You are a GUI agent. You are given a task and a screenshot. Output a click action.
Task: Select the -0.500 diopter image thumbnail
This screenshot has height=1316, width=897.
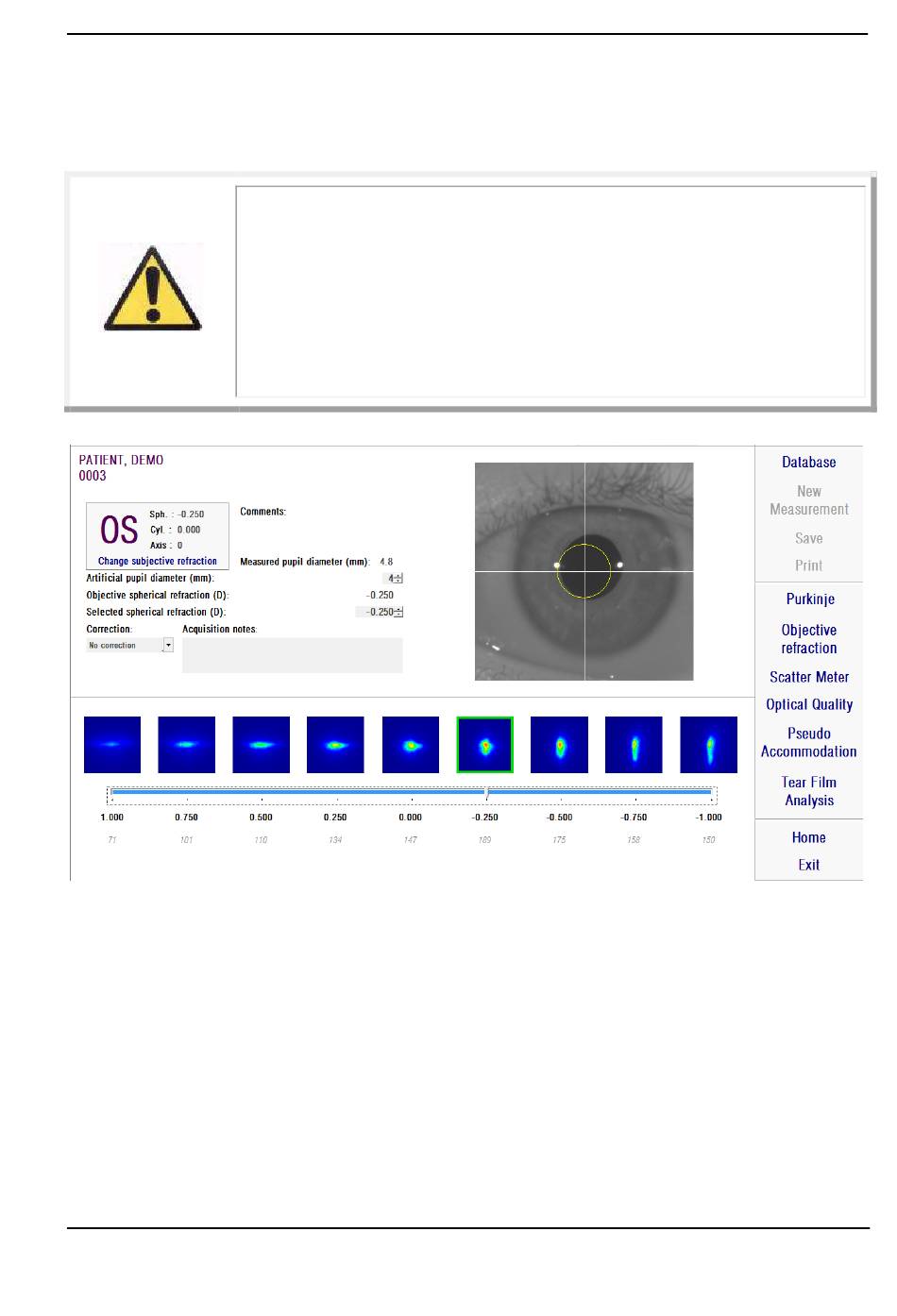(559, 745)
